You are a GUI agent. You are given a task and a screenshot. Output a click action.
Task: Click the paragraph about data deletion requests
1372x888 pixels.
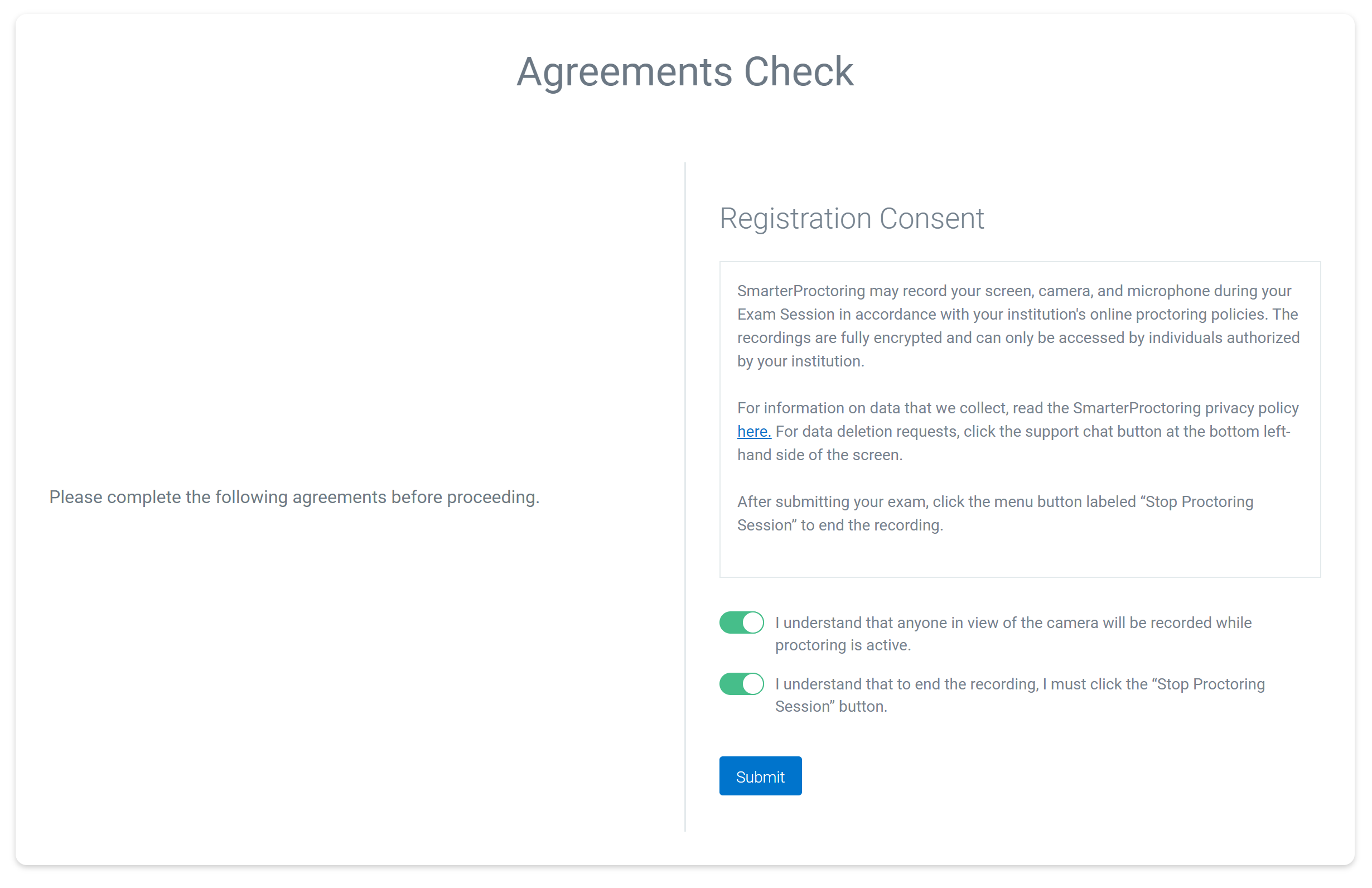pyautogui.click(x=1017, y=431)
